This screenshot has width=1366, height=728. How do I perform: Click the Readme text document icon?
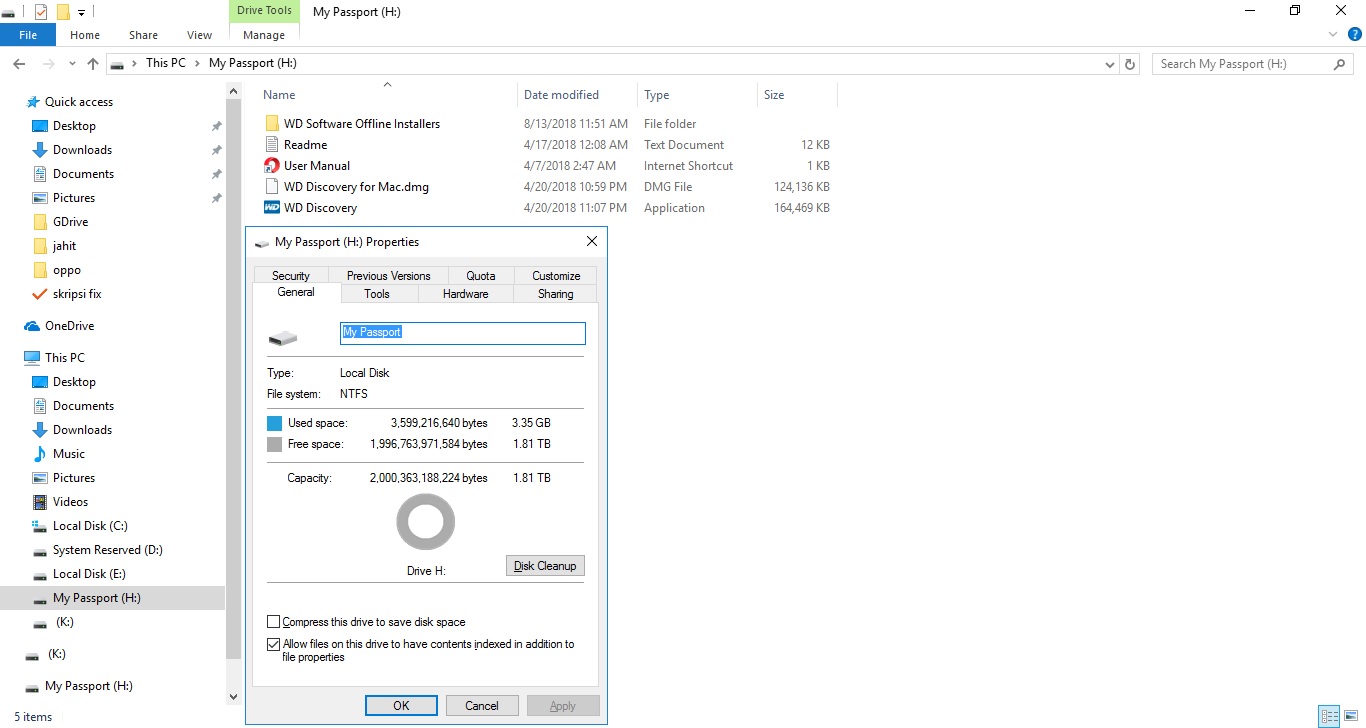[272, 145]
